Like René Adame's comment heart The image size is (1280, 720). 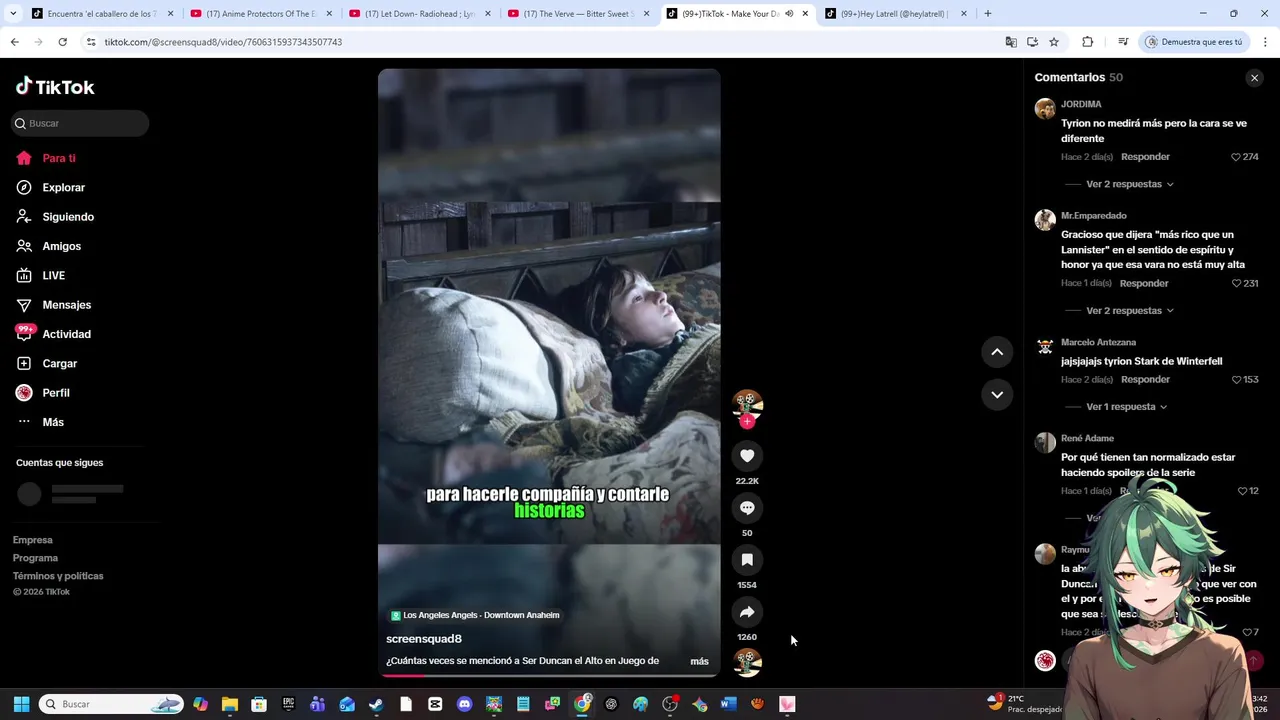1242,491
